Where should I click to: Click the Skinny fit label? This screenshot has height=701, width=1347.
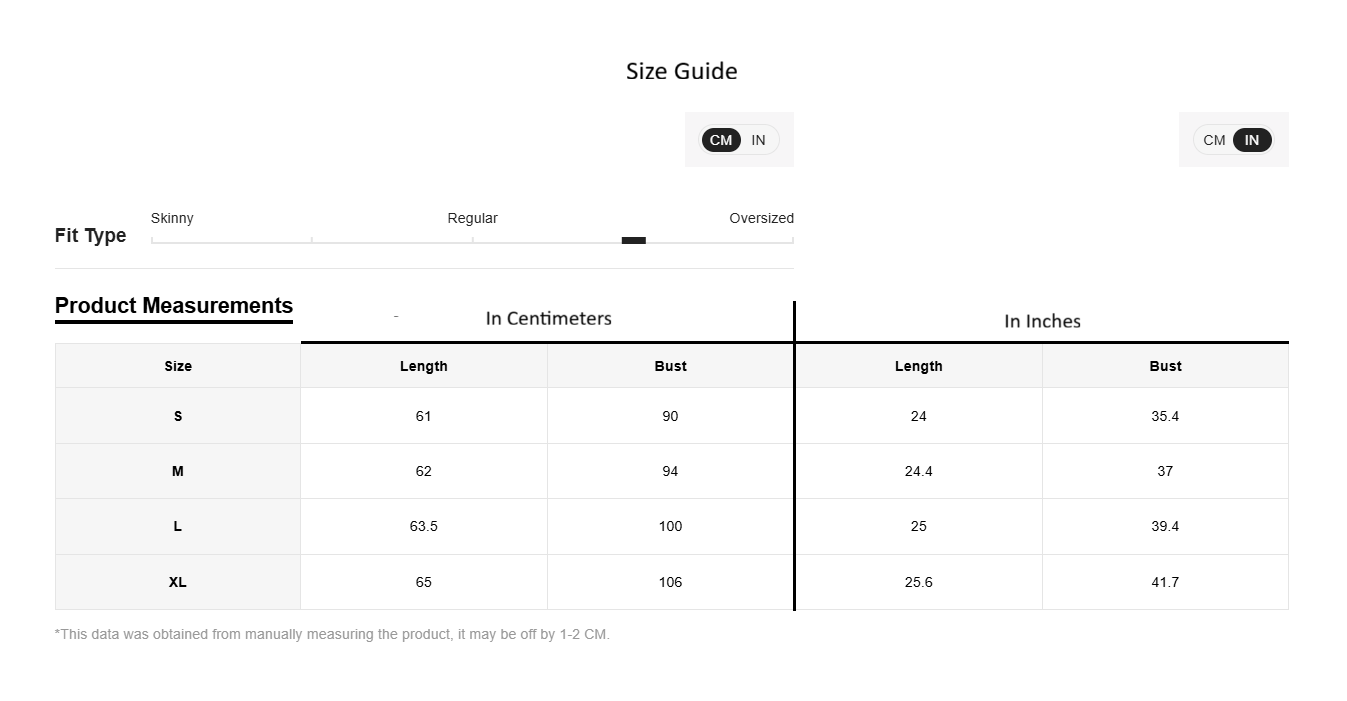click(172, 218)
